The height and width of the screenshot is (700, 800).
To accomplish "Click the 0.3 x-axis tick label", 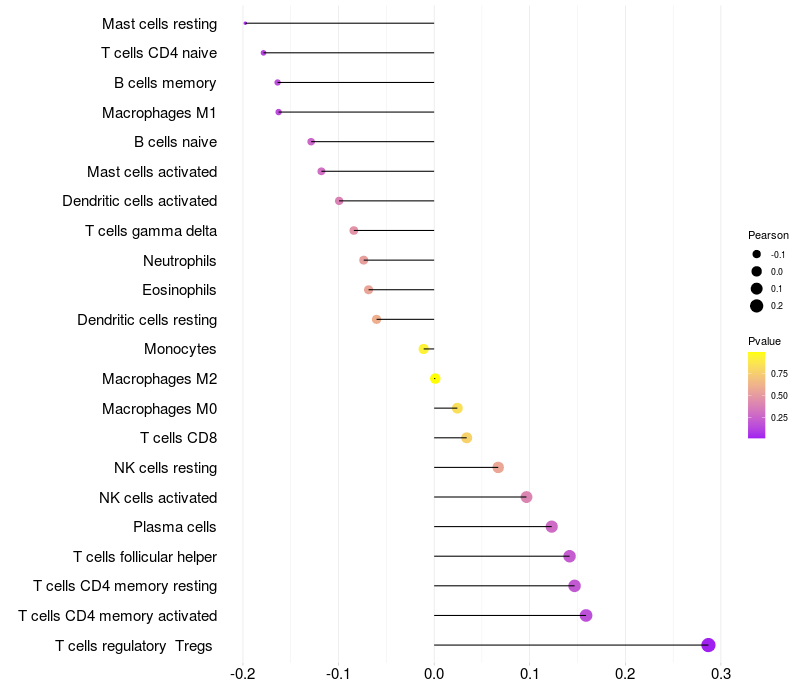I will (720, 674).
